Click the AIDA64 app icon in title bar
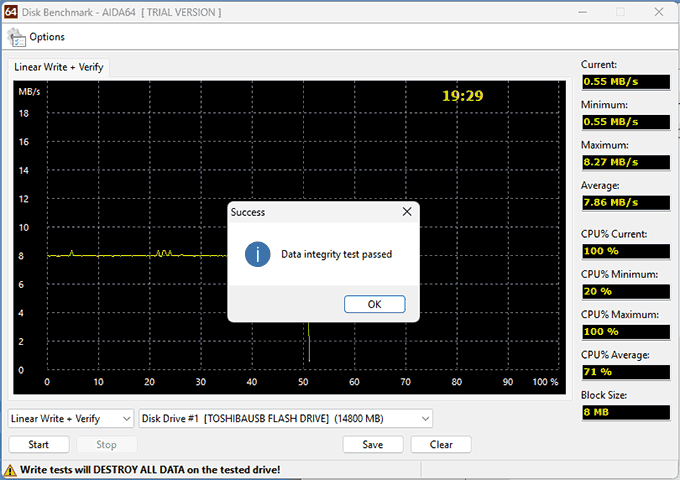 pos(12,12)
